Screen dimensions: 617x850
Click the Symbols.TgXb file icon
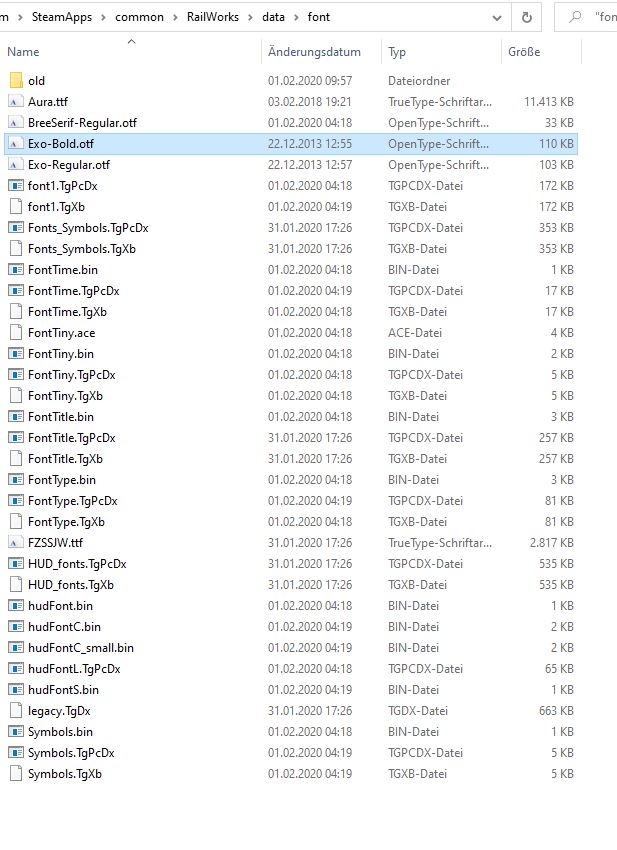click(x=16, y=774)
